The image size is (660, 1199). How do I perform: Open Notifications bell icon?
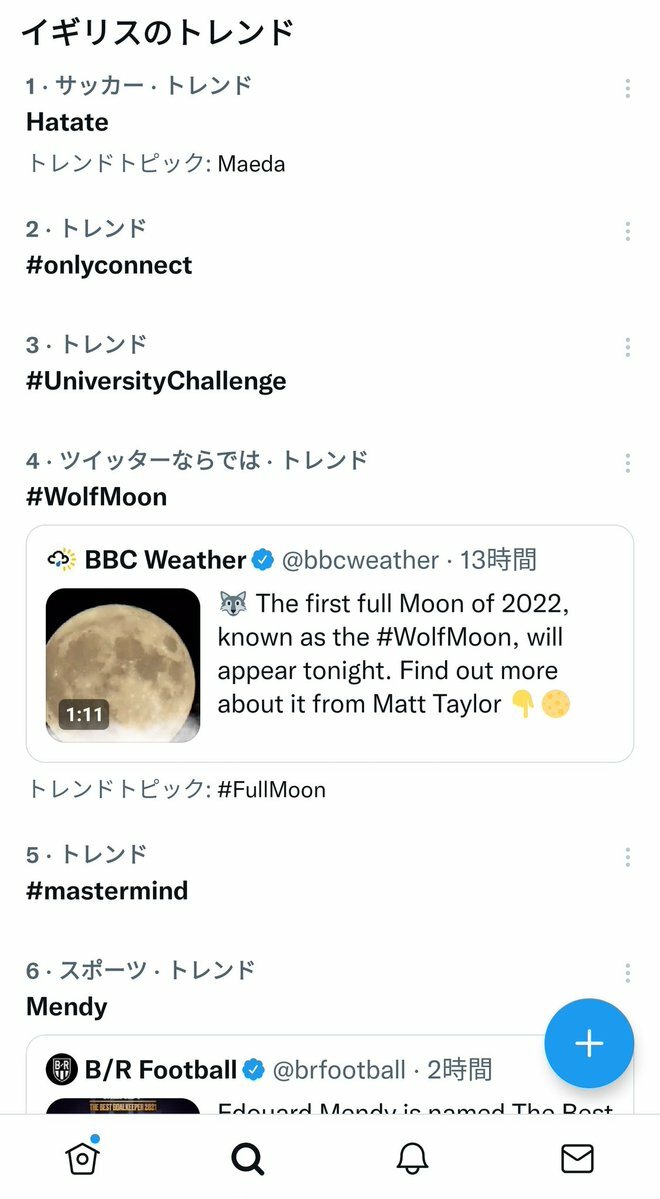coord(412,1158)
